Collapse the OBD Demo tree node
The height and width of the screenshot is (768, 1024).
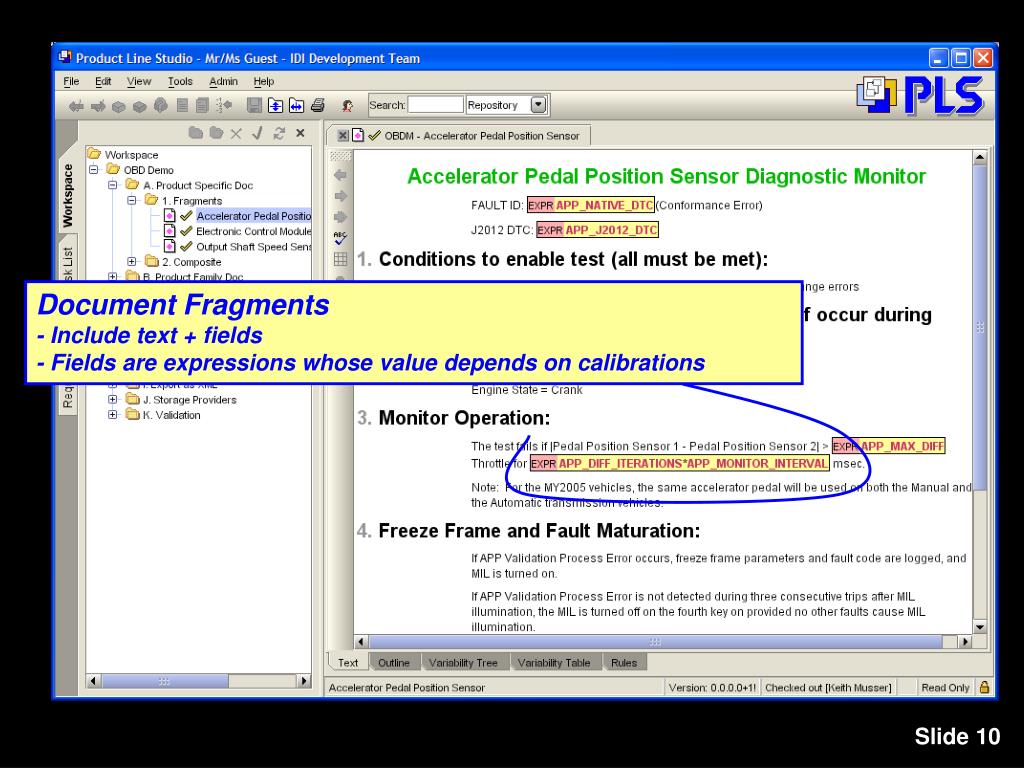(x=94, y=170)
